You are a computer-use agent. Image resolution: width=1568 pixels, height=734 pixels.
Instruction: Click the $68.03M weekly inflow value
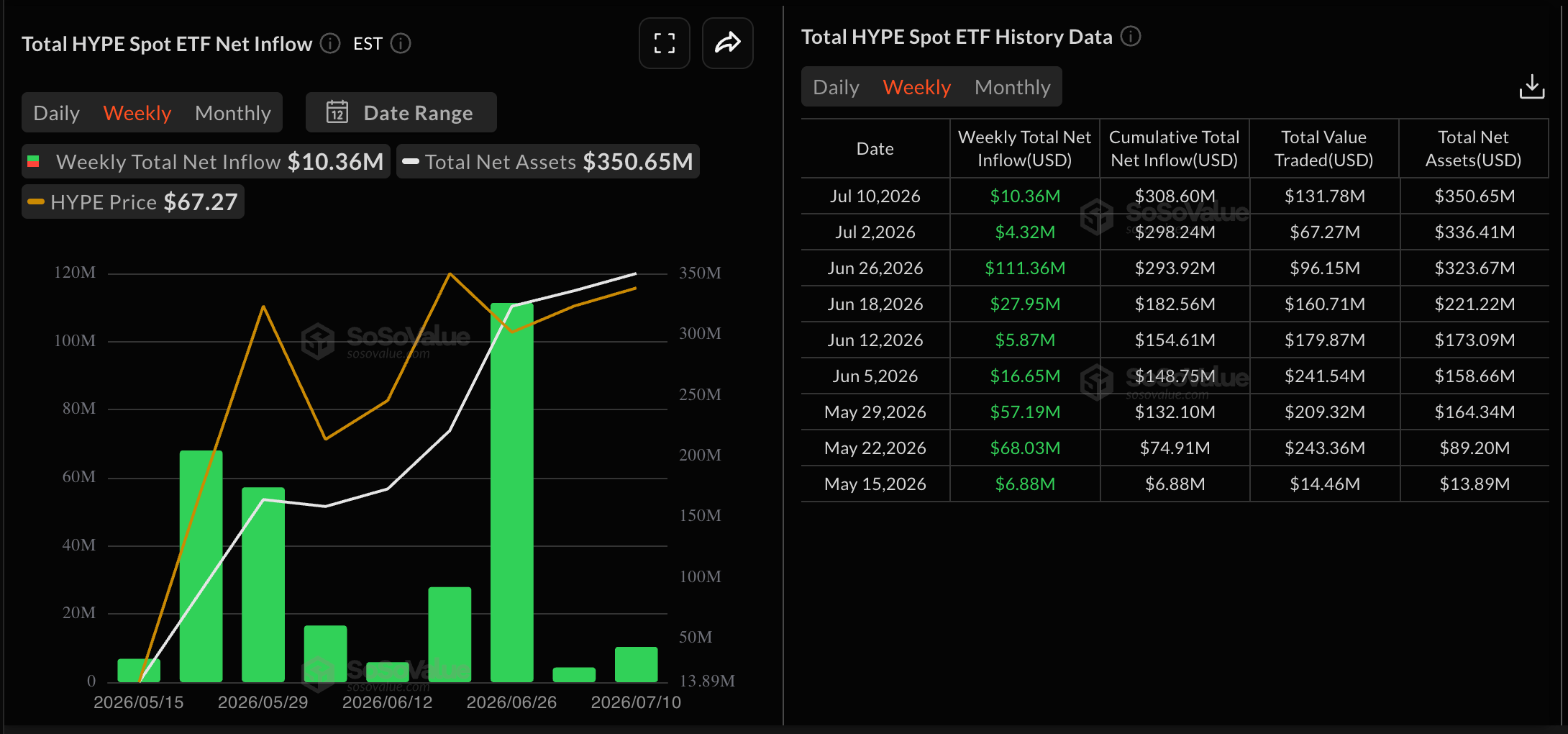(1025, 448)
